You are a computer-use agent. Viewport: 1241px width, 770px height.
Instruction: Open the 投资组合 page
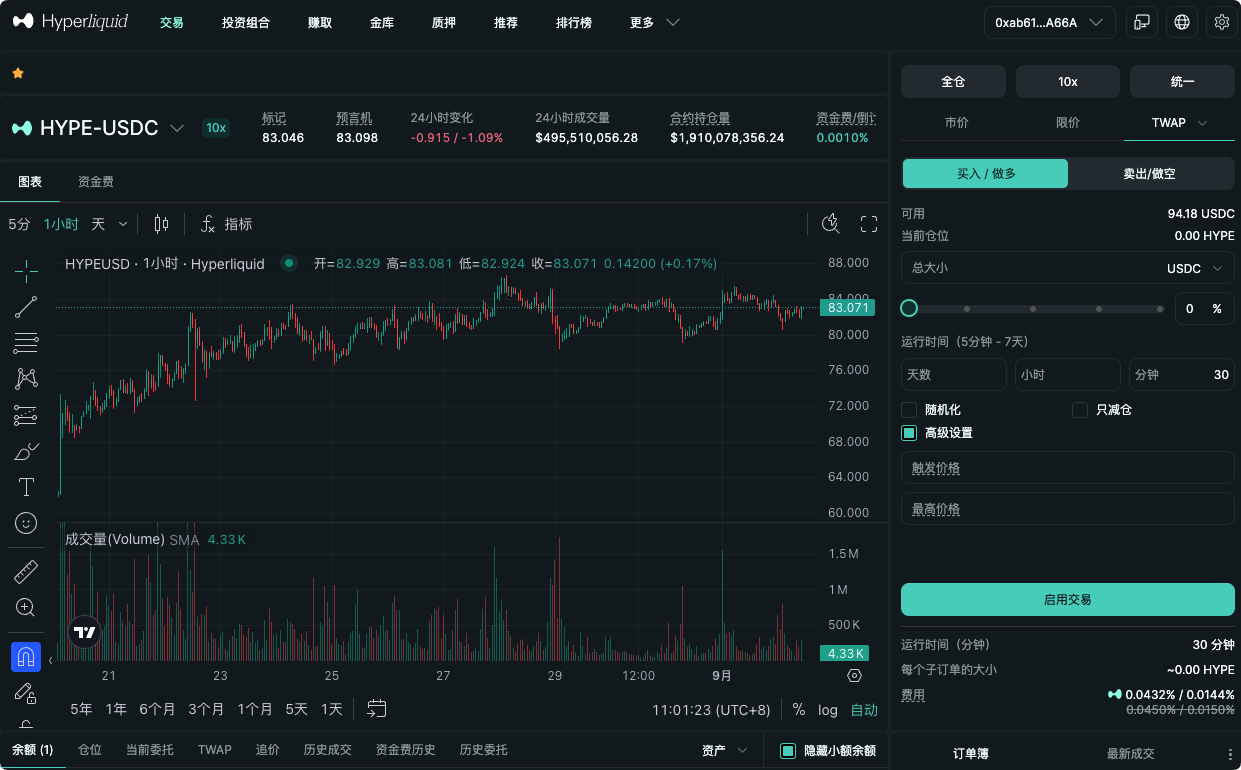tap(246, 22)
